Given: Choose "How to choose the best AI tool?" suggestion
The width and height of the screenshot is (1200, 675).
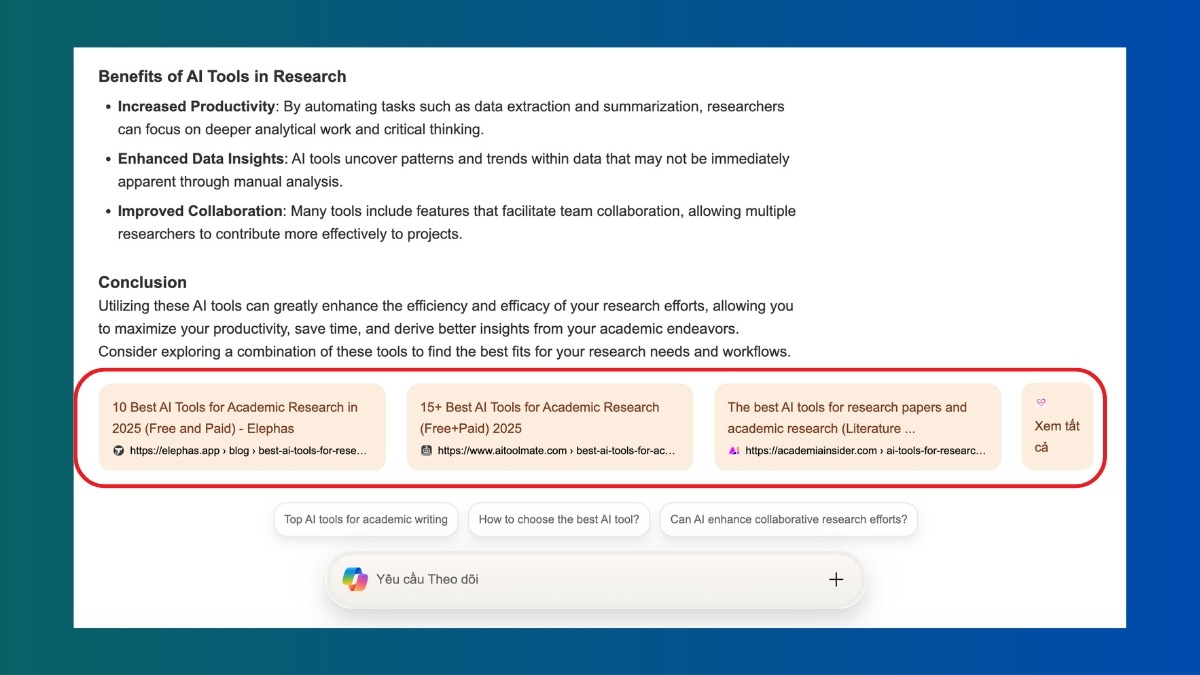Looking at the screenshot, I should pyautogui.click(x=559, y=519).
